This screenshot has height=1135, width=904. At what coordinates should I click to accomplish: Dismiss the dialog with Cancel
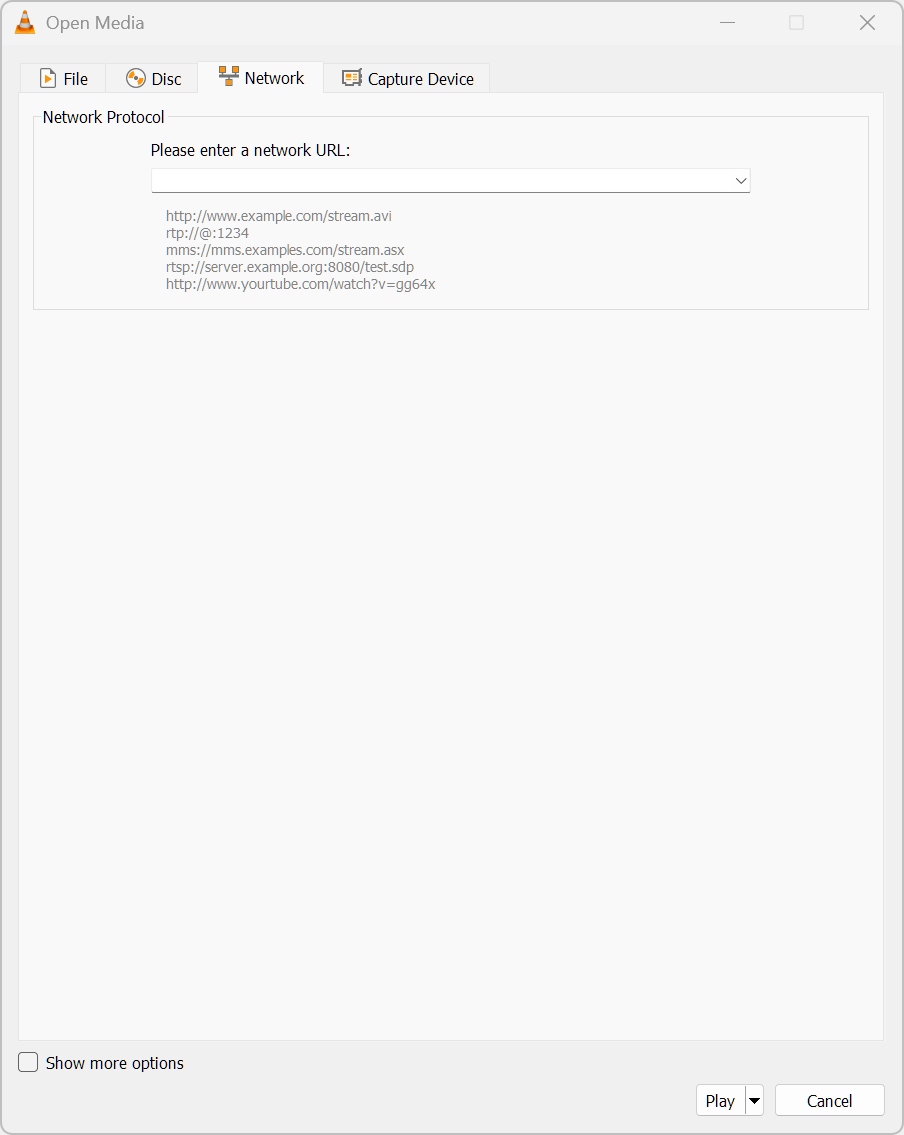pos(829,1100)
